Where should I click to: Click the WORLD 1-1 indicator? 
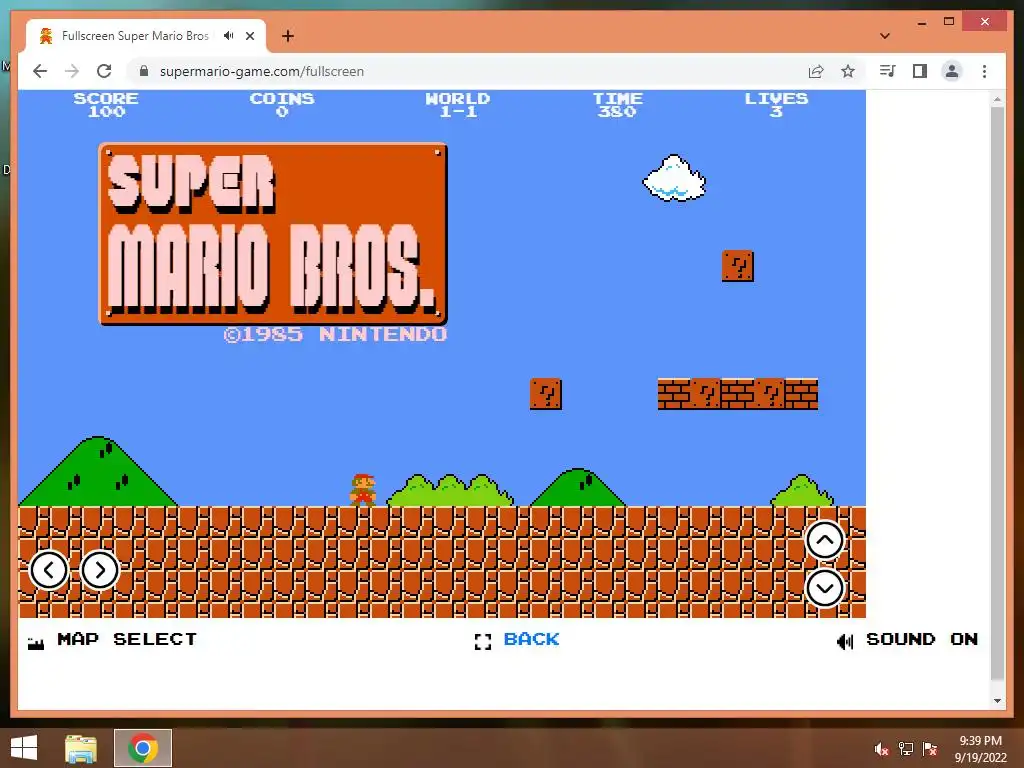pyautogui.click(x=458, y=104)
